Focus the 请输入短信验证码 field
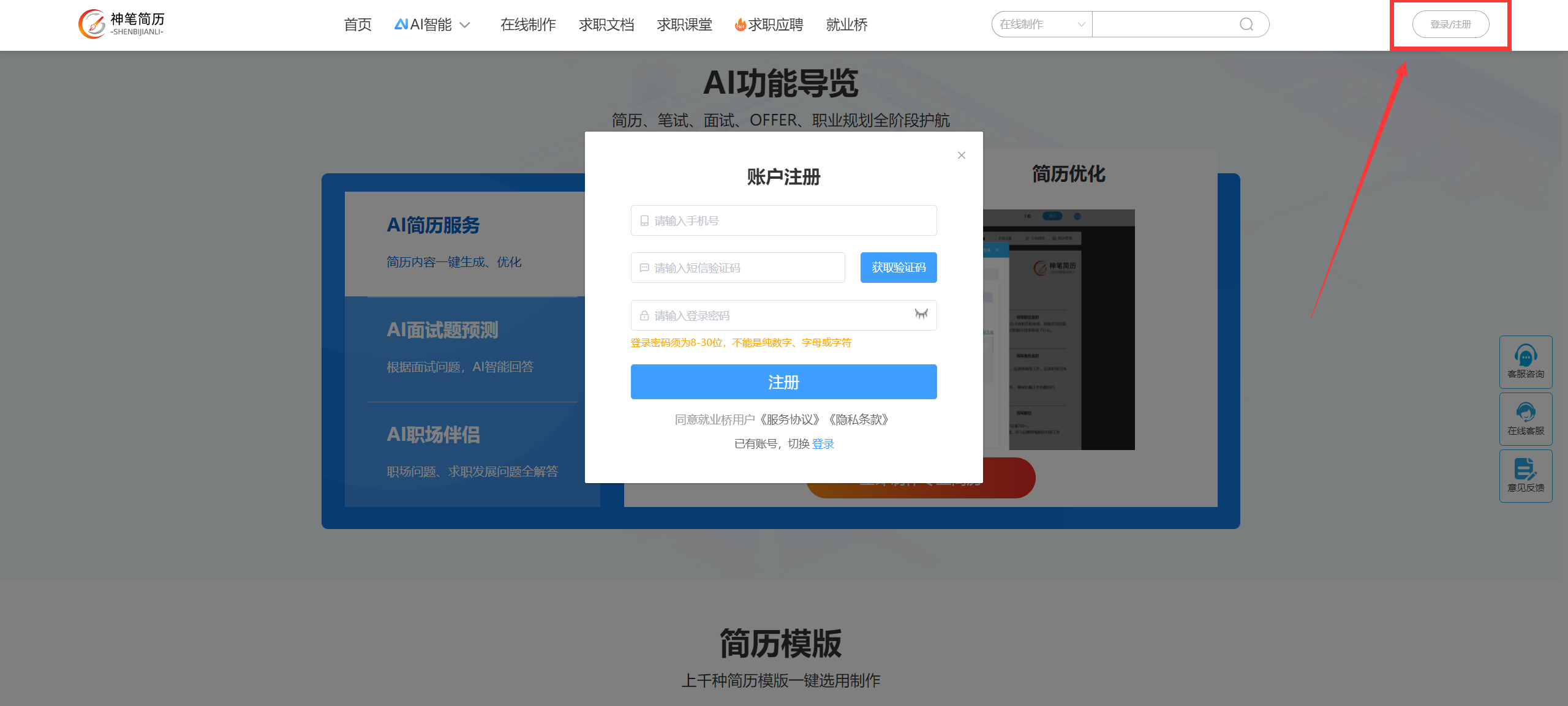Image resolution: width=1568 pixels, height=706 pixels. pyautogui.click(x=737, y=268)
